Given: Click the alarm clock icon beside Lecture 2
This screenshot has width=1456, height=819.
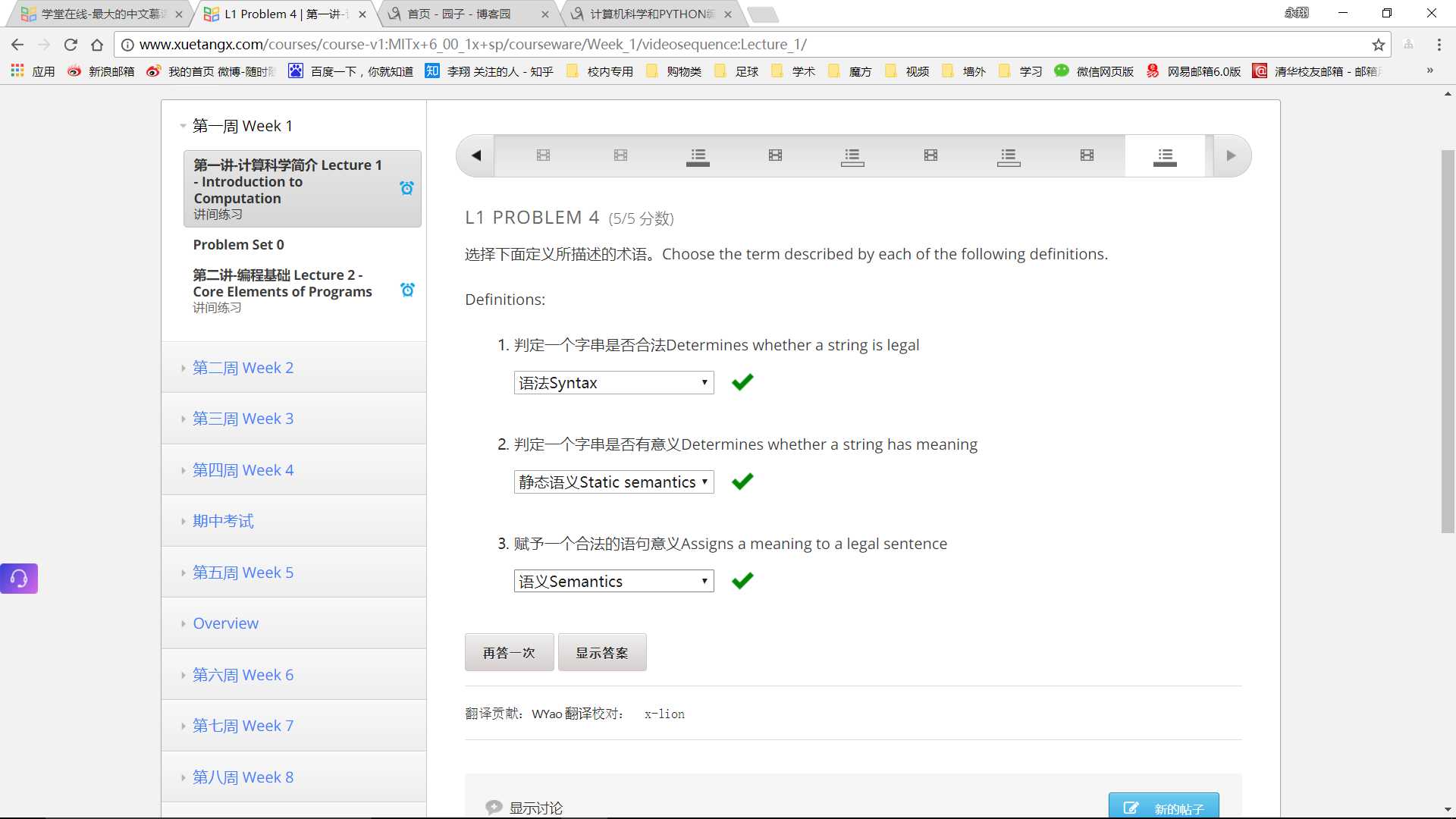Looking at the screenshot, I should (407, 290).
